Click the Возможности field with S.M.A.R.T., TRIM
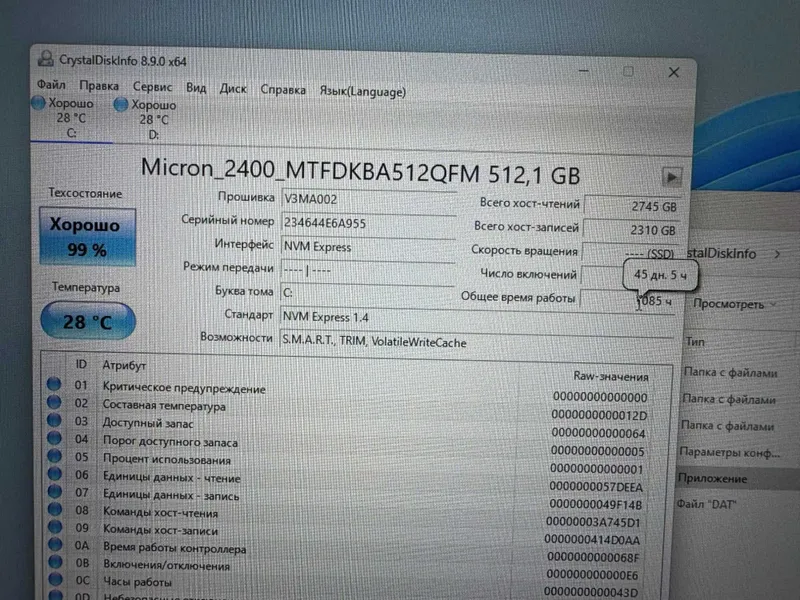This screenshot has width=800, height=600. [476, 341]
